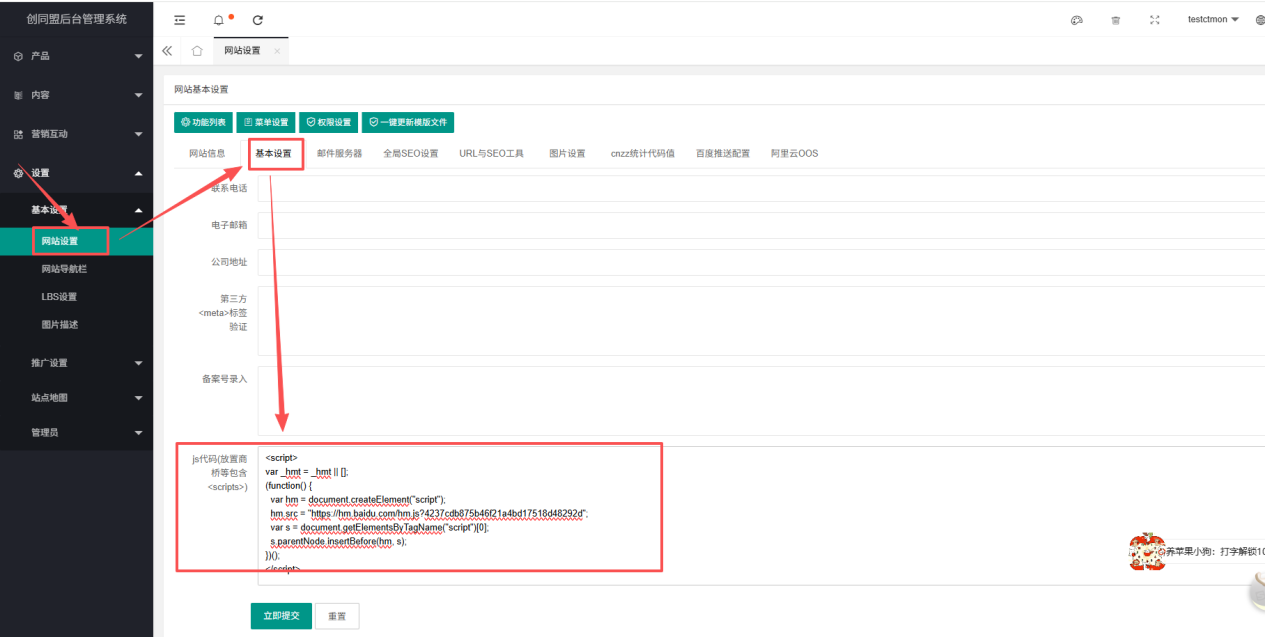Click the 立即提交 submit button
The height and width of the screenshot is (637, 1265).
pyautogui.click(x=281, y=616)
